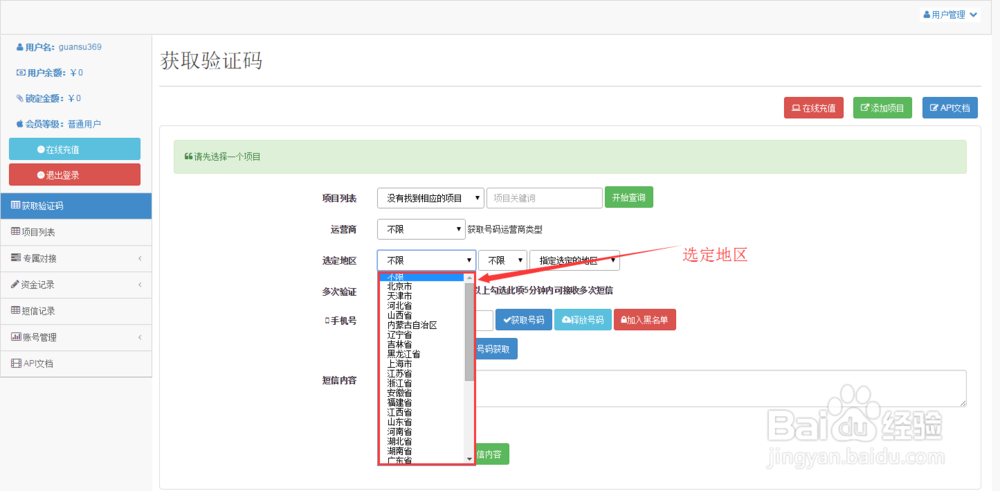Screen dimensions: 1000x491
Task: Select 江西省 in the region list
Action: (422, 412)
